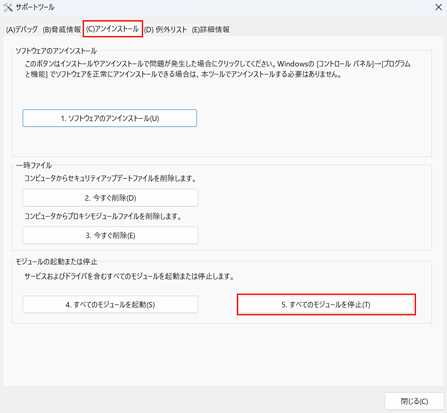Start all modules with すべてのモジュールを起動(S)
This screenshot has height=413, width=447.
(110, 304)
